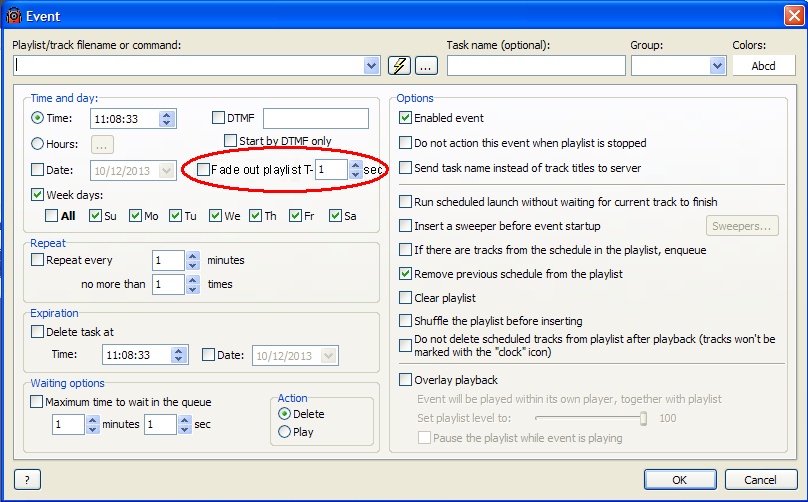The width and height of the screenshot is (808, 502).
Task: Check Run scheduled launch without waiting
Action: click(x=406, y=202)
